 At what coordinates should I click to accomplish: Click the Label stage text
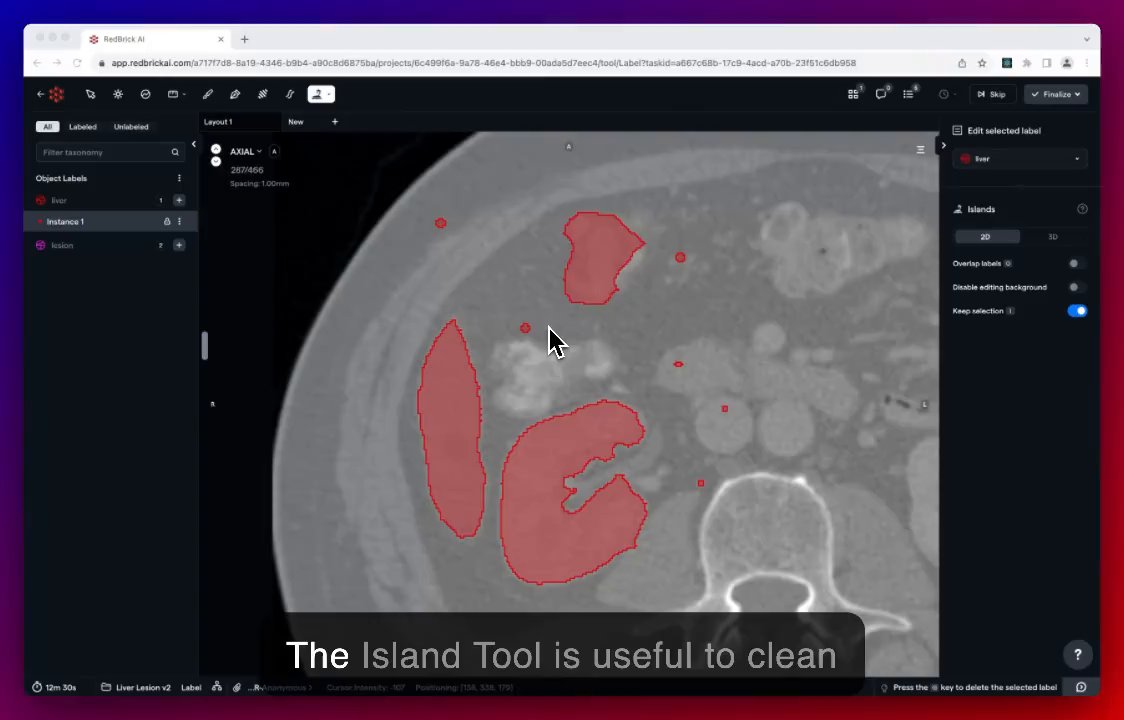(191, 687)
